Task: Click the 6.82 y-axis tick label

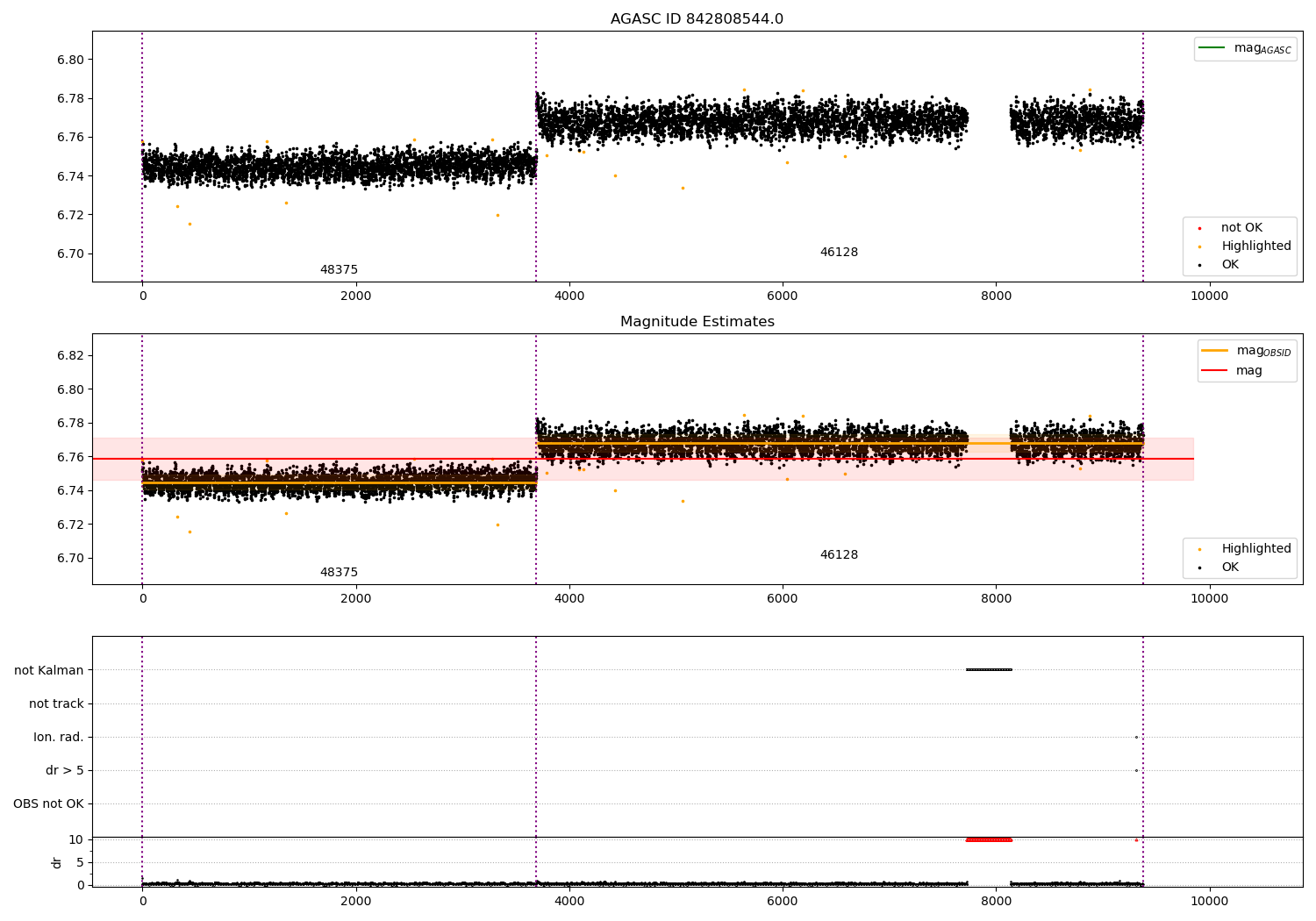Action: tap(70, 355)
